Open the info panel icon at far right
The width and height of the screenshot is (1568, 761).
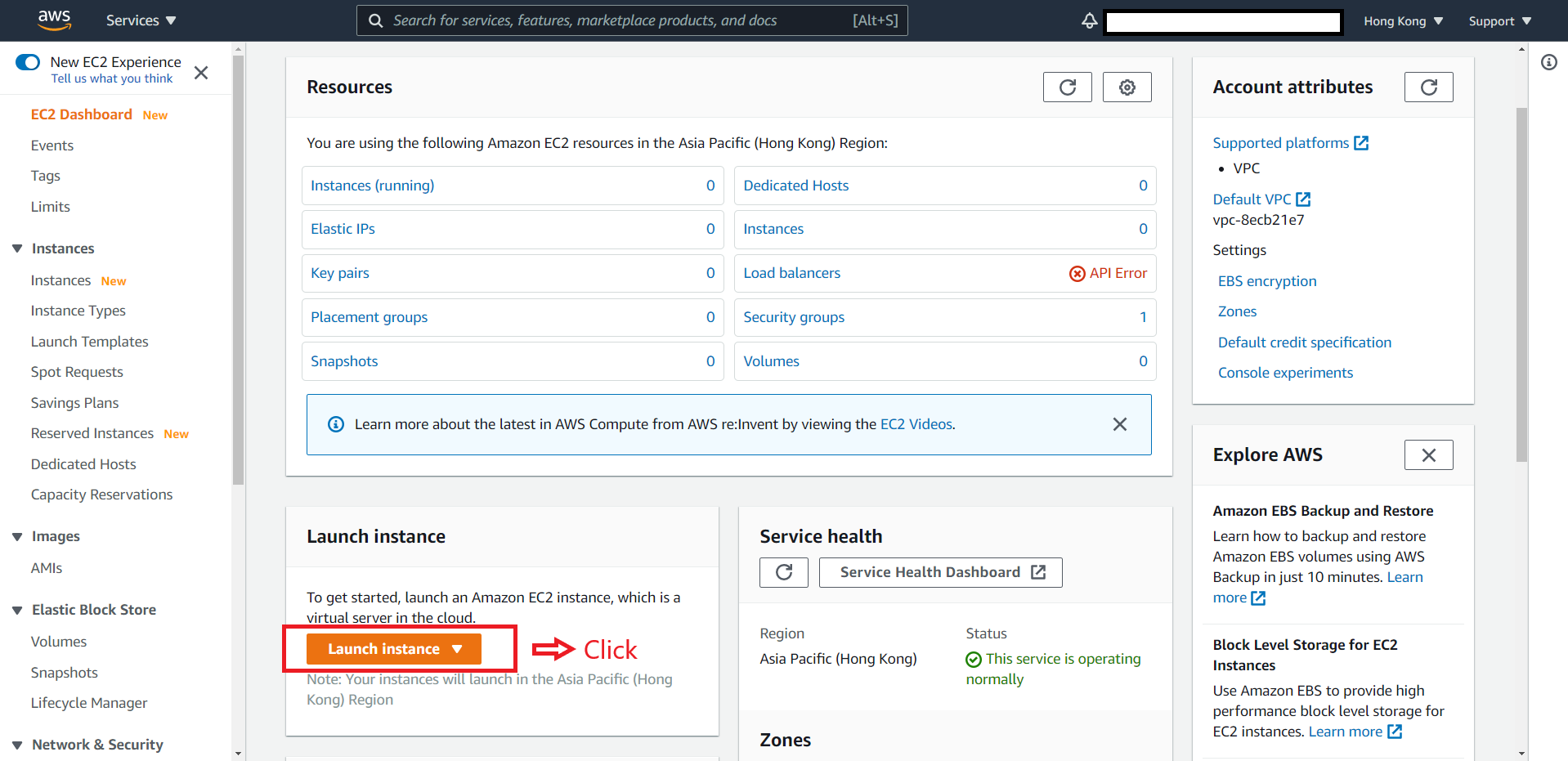point(1548,62)
